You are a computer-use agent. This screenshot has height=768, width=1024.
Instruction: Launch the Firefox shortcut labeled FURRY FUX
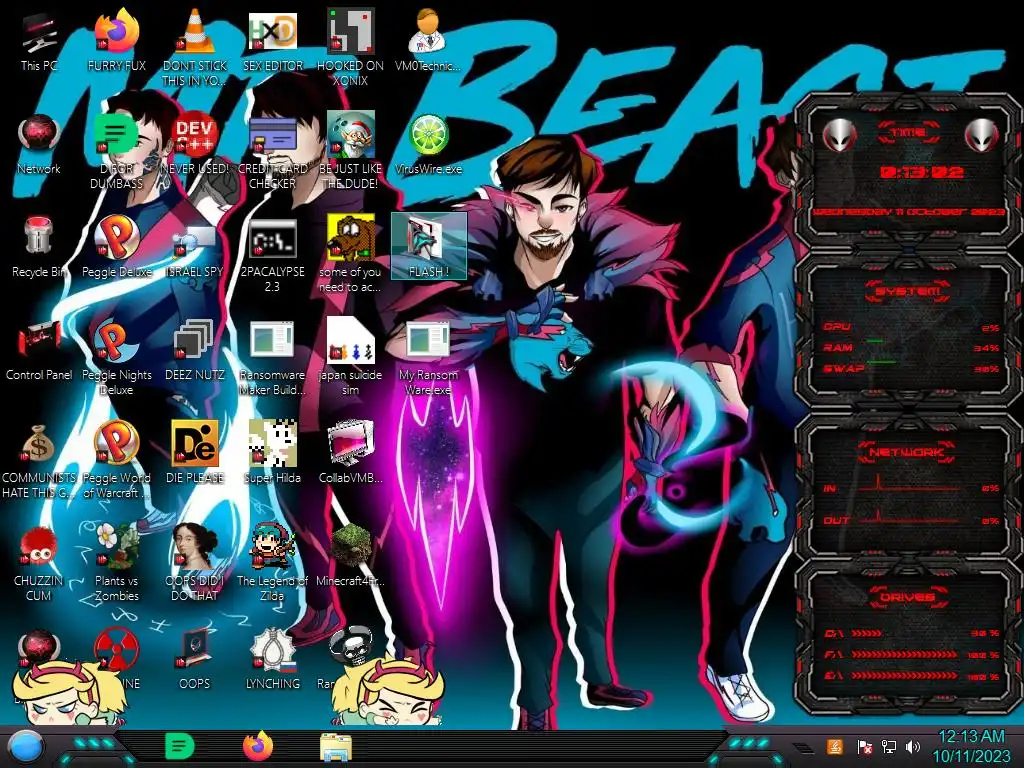[x=117, y=42]
